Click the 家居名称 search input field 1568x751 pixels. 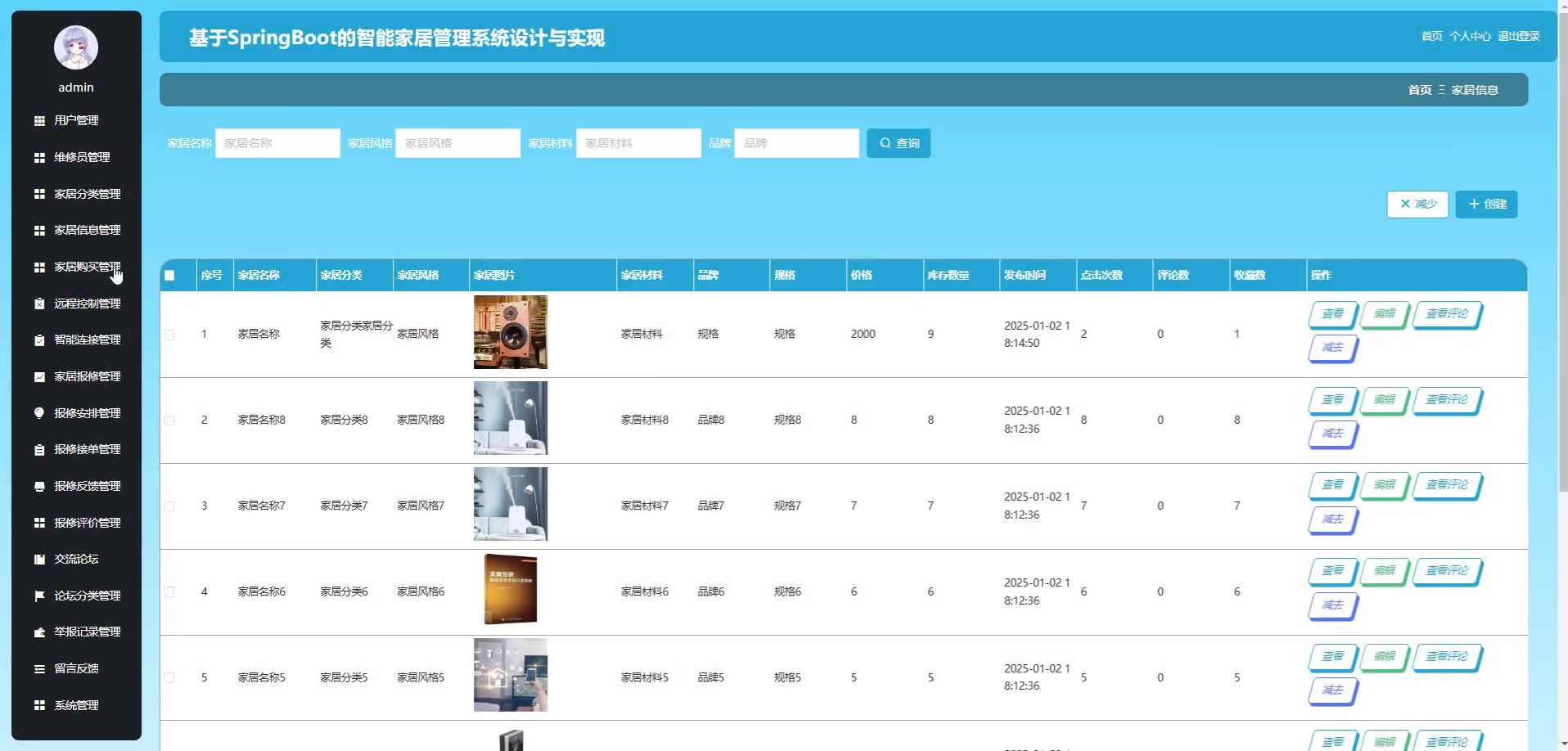[x=277, y=143]
